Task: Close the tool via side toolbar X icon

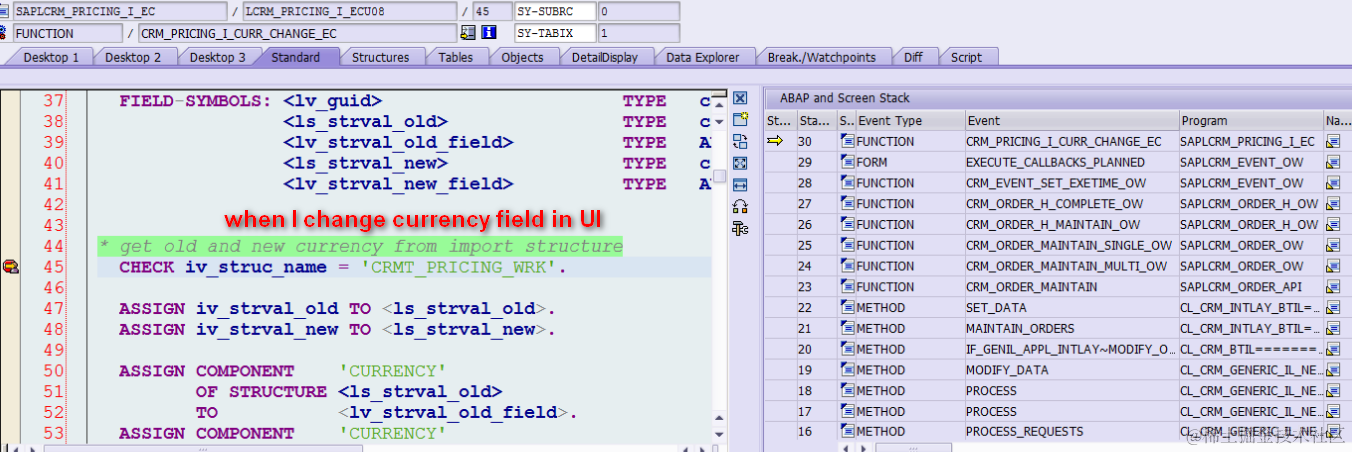Action: click(740, 98)
